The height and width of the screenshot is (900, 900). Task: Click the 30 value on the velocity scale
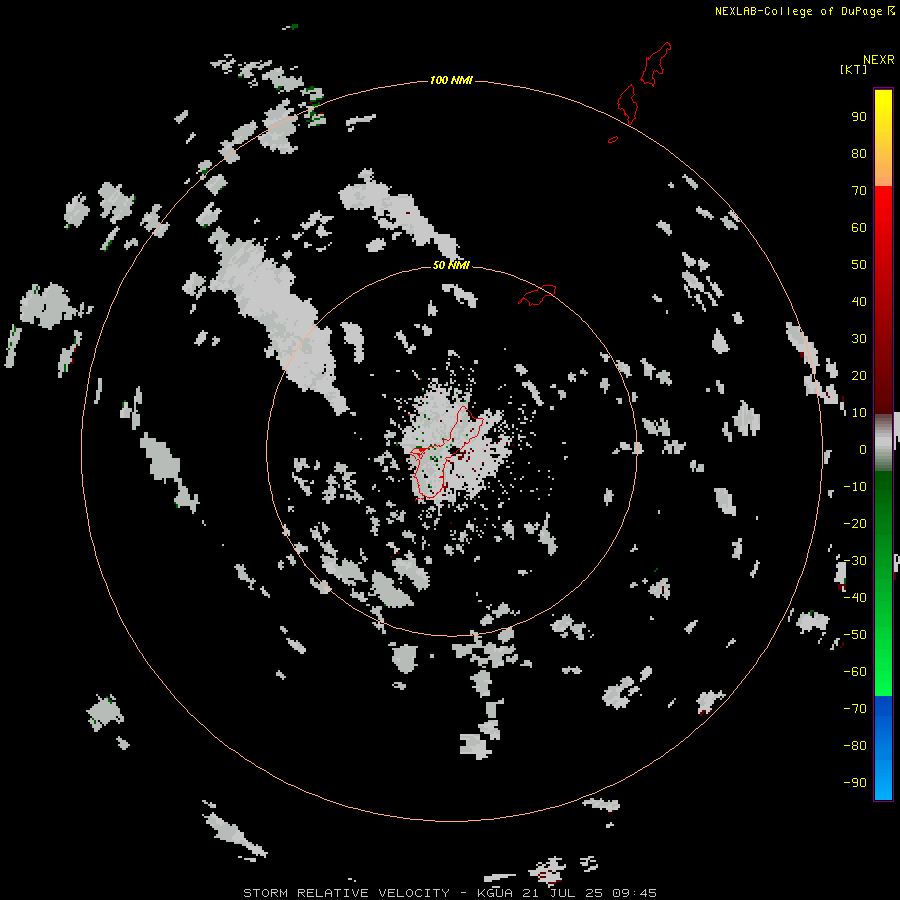tap(859, 339)
